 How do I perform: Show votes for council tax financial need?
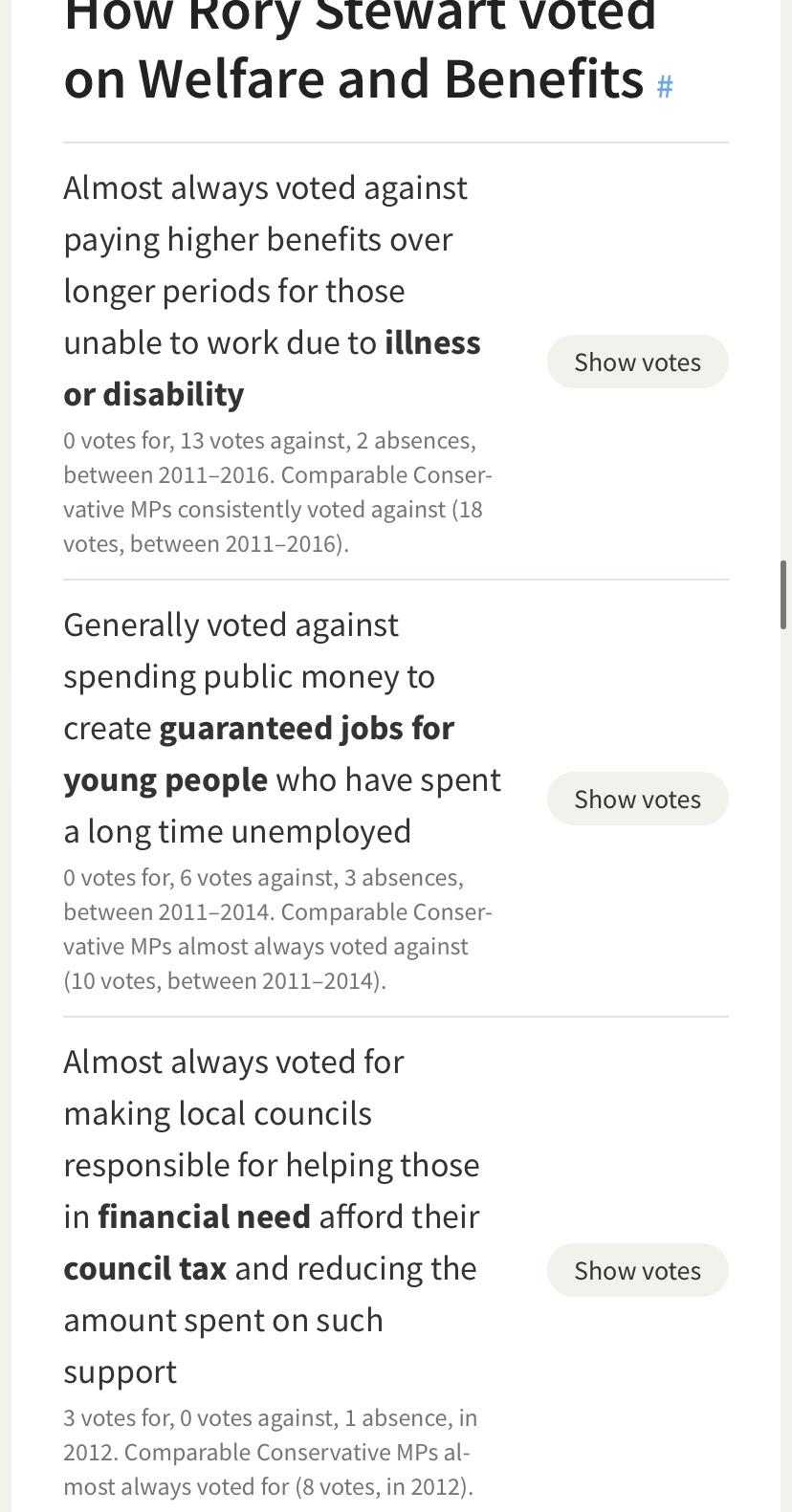click(637, 1270)
